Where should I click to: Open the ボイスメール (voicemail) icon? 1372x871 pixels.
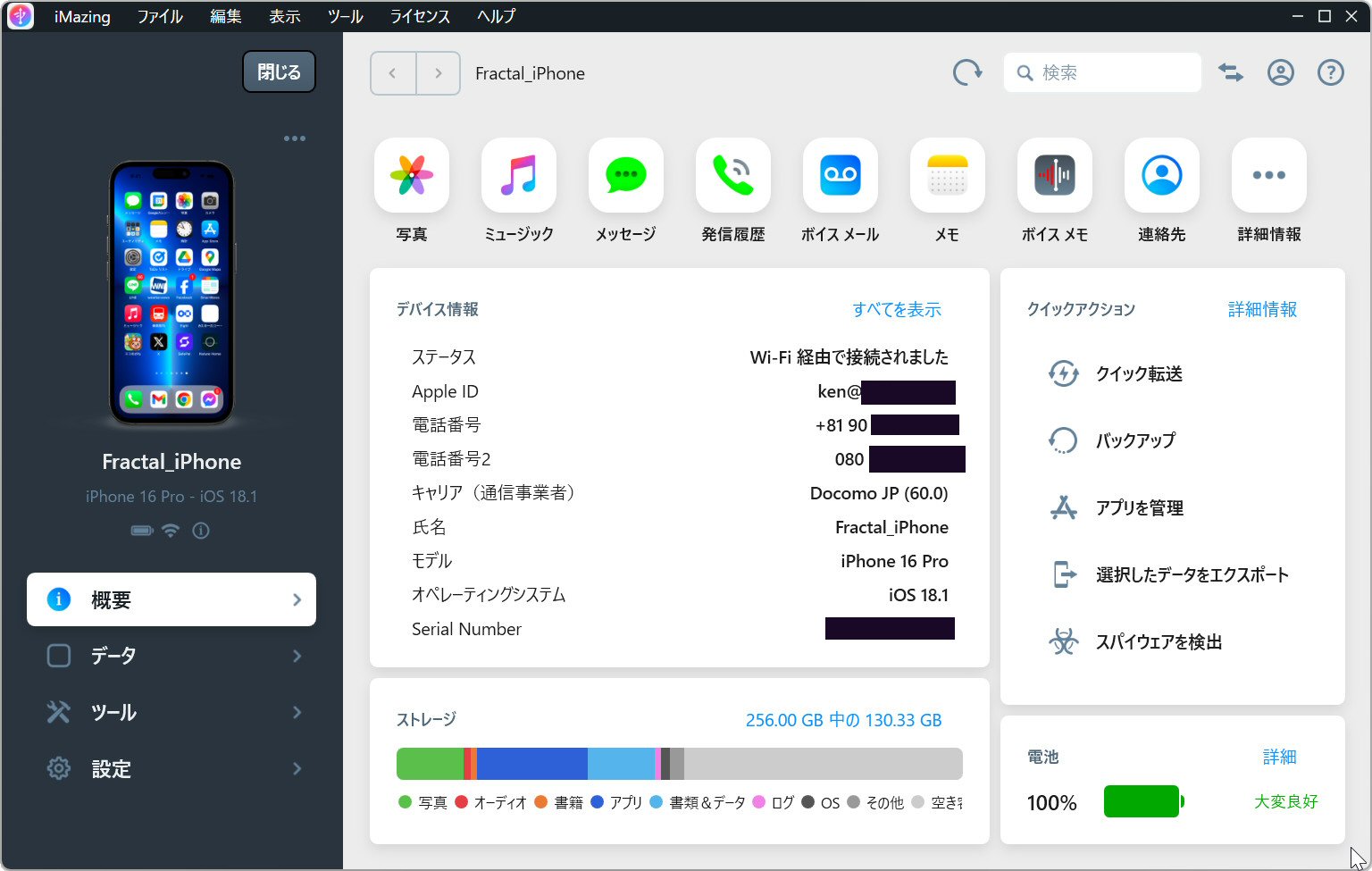tap(841, 176)
